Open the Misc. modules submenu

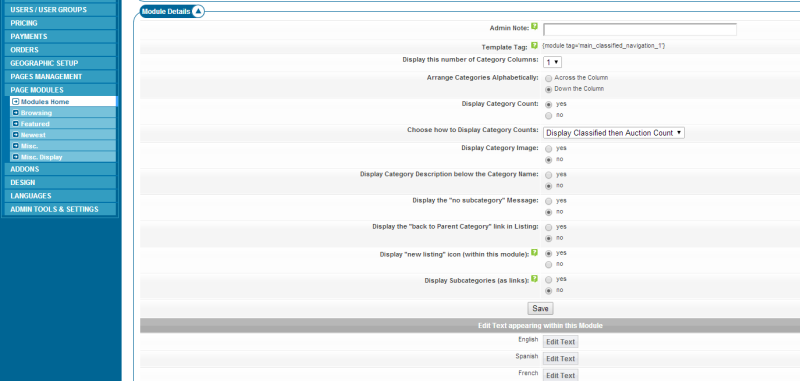pos(63,146)
